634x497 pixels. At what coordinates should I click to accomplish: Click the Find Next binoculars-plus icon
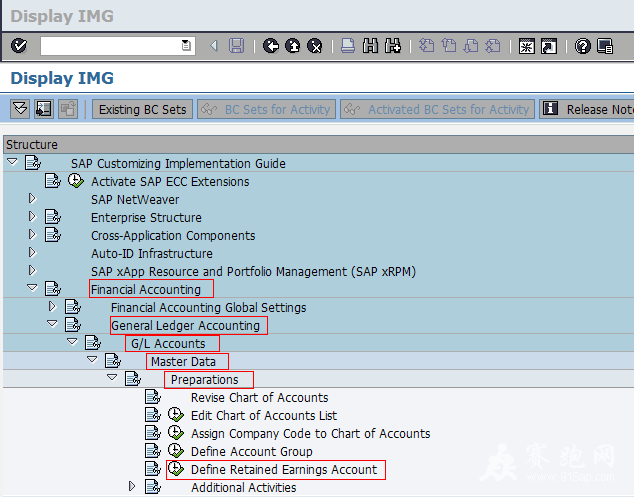393,46
